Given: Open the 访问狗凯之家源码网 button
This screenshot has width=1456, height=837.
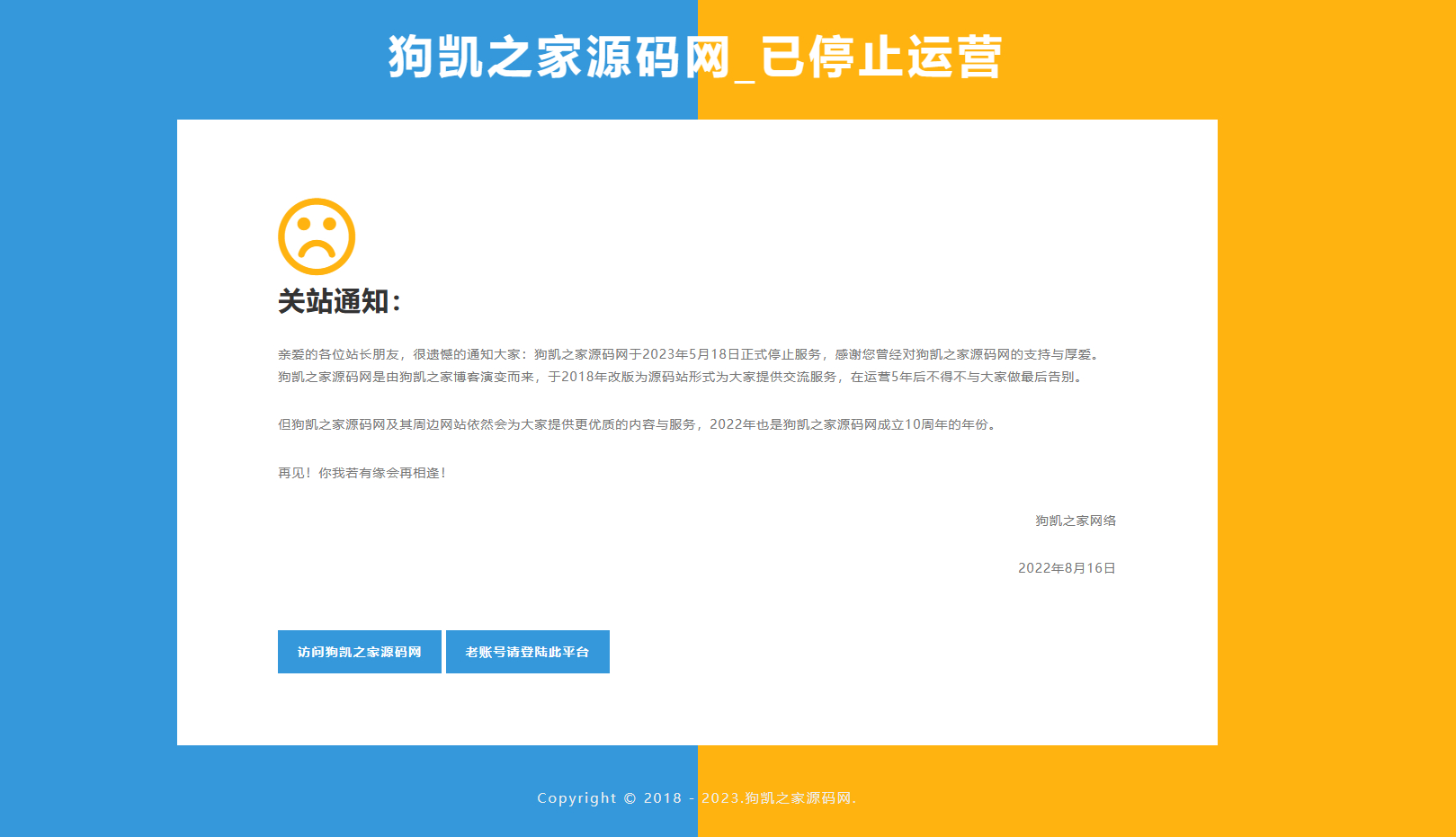Looking at the screenshot, I should 360,652.
